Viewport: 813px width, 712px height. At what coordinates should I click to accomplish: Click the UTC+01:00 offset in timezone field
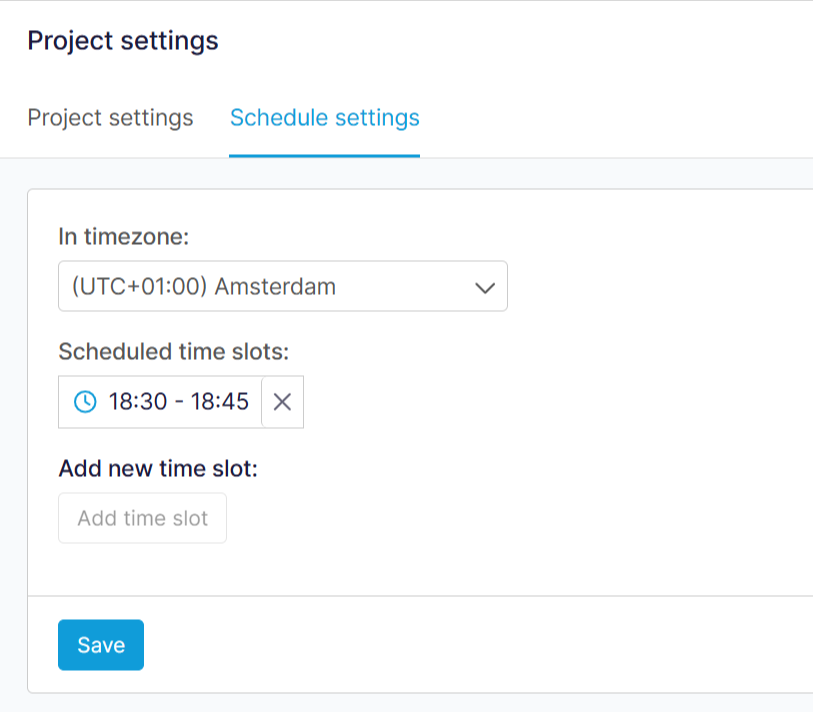pos(138,287)
